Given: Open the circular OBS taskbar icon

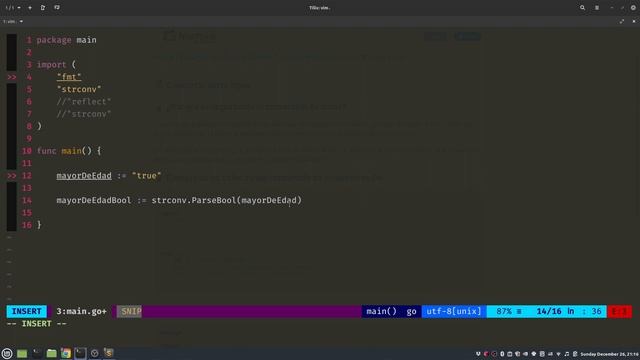Looking at the screenshot, I should tap(95, 353).
